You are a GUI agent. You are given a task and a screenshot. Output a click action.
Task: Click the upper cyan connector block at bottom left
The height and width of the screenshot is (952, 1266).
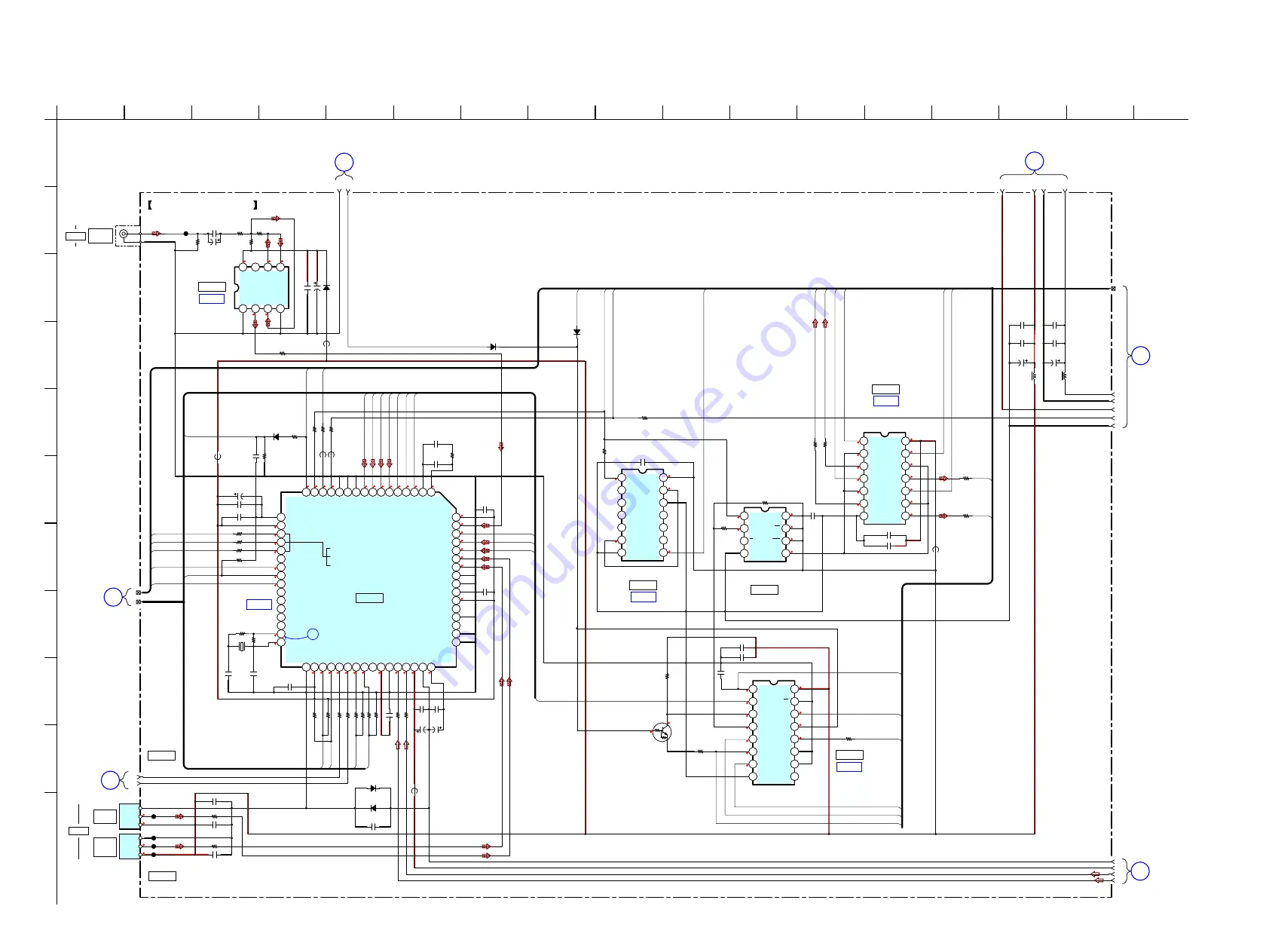coord(130,816)
